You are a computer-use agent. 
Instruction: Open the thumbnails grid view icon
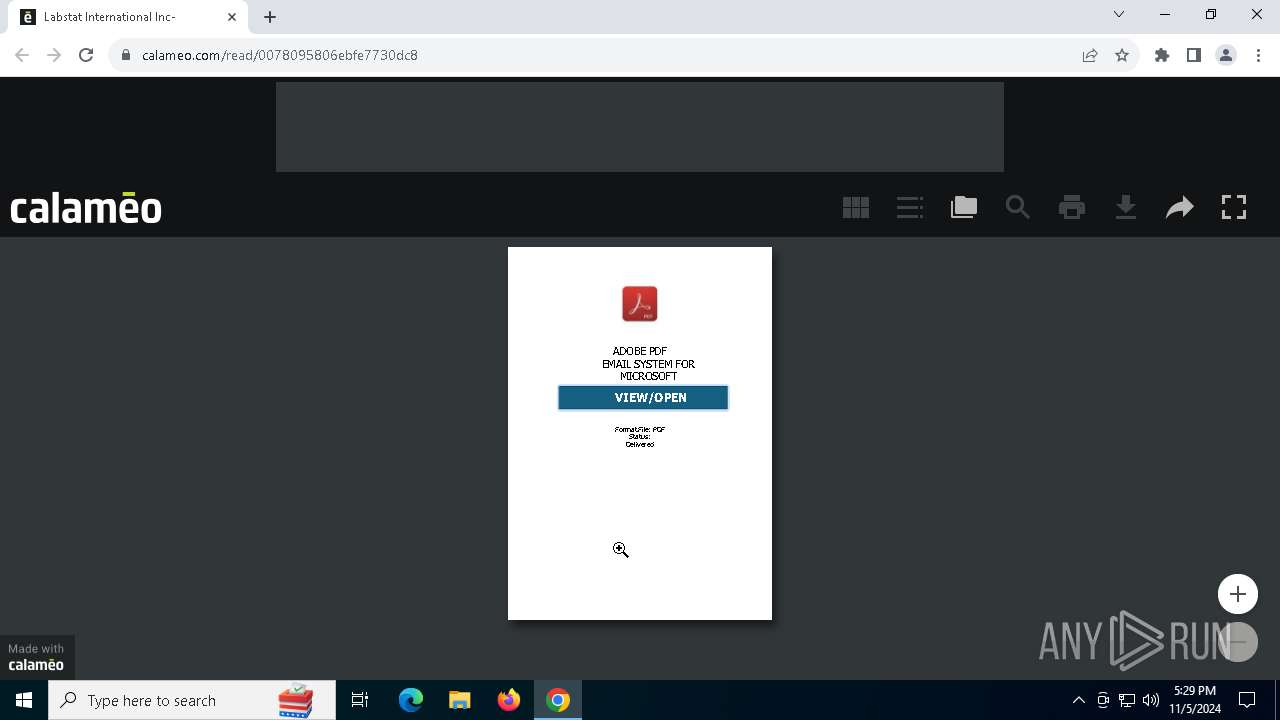click(856, 207)
